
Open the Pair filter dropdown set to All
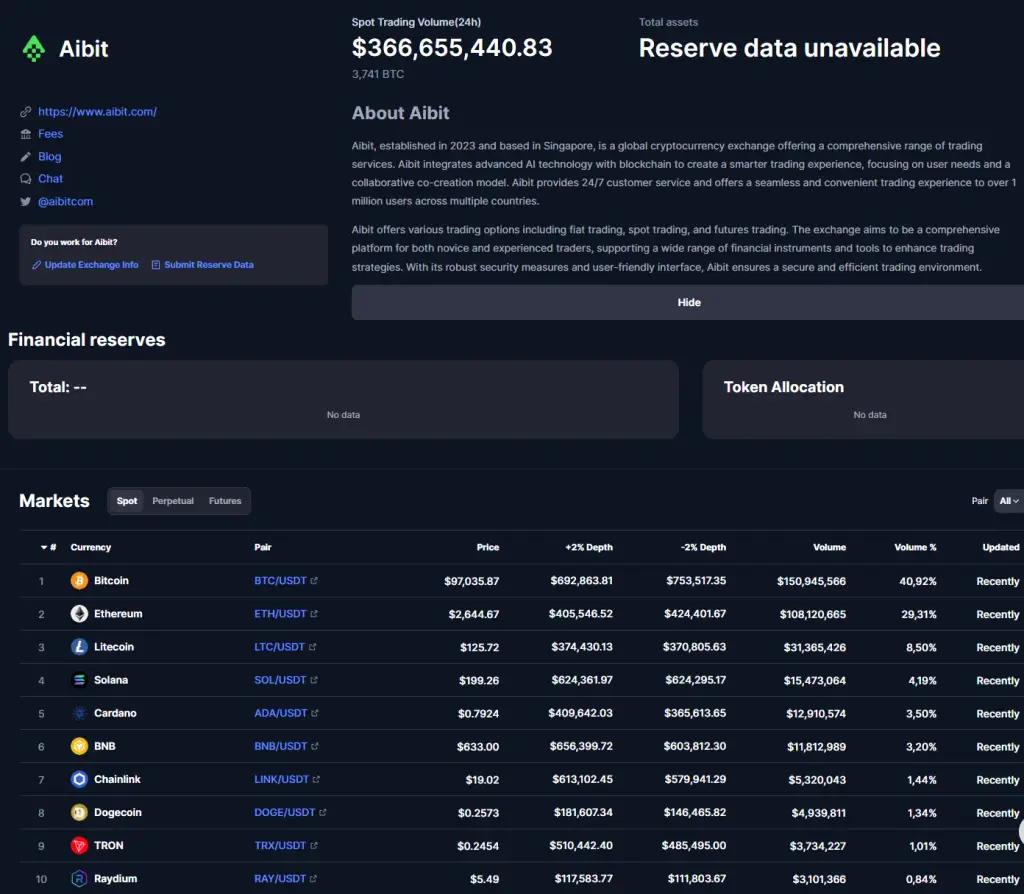pos(1008,501)
